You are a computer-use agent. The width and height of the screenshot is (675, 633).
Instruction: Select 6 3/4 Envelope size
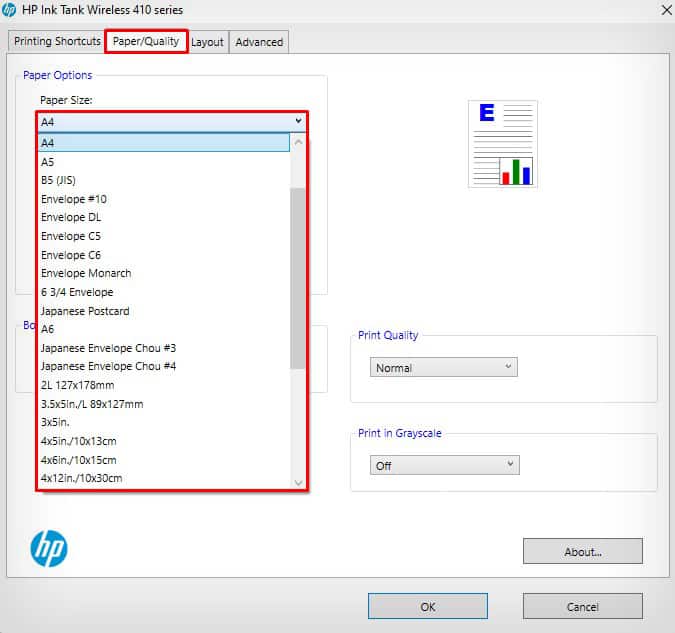(164, 292)
